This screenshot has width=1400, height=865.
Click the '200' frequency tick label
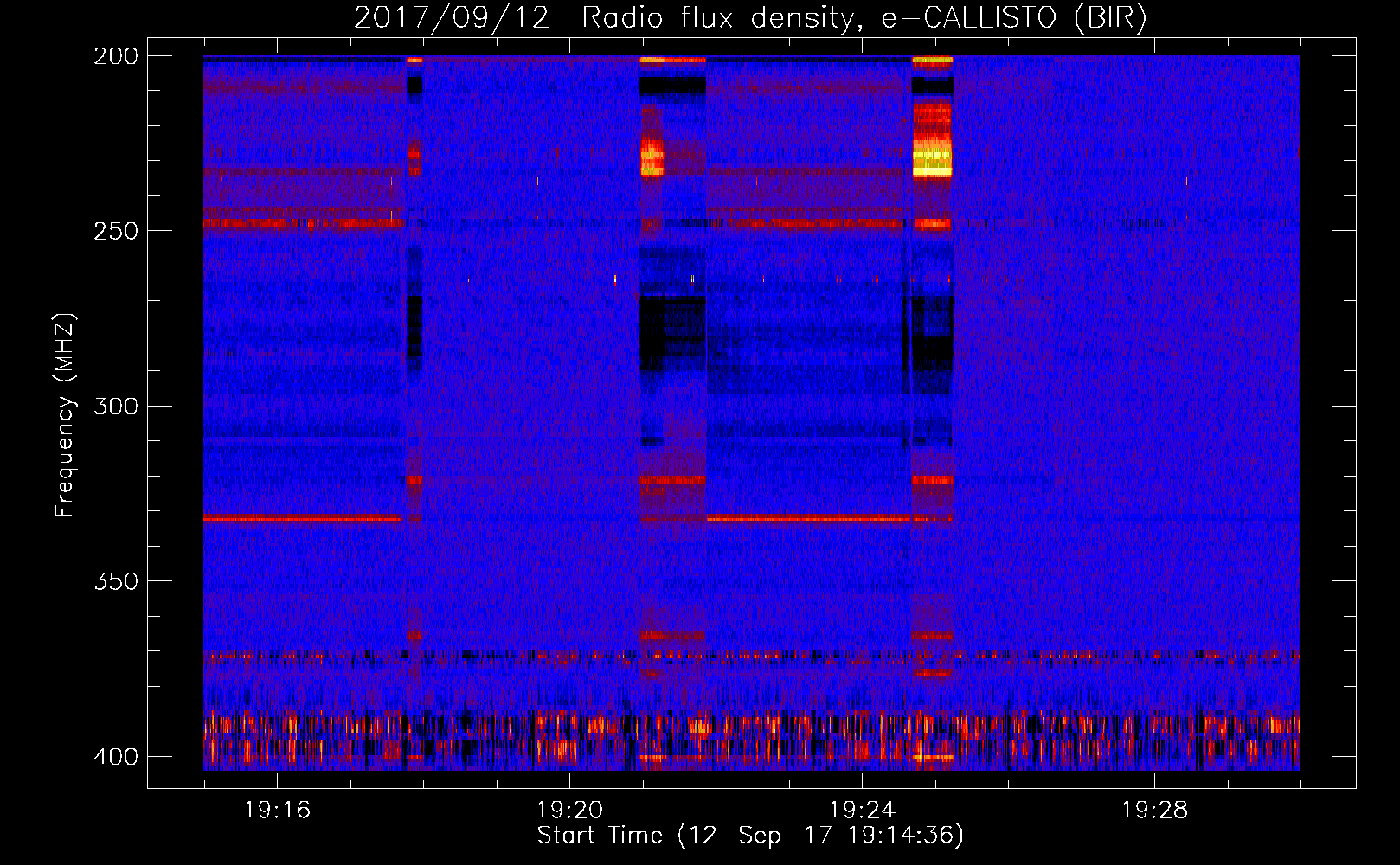(x=115, y=56)
